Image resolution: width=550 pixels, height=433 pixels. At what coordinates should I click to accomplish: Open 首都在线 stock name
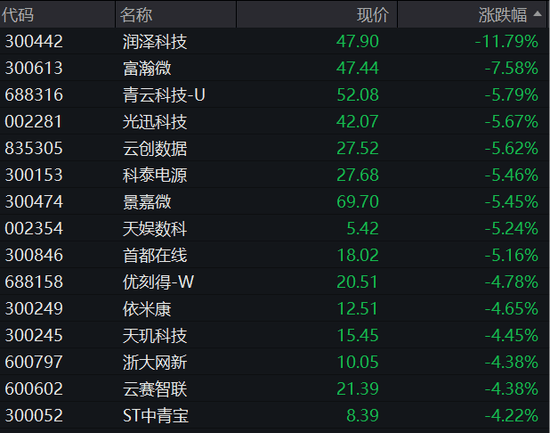155,255
